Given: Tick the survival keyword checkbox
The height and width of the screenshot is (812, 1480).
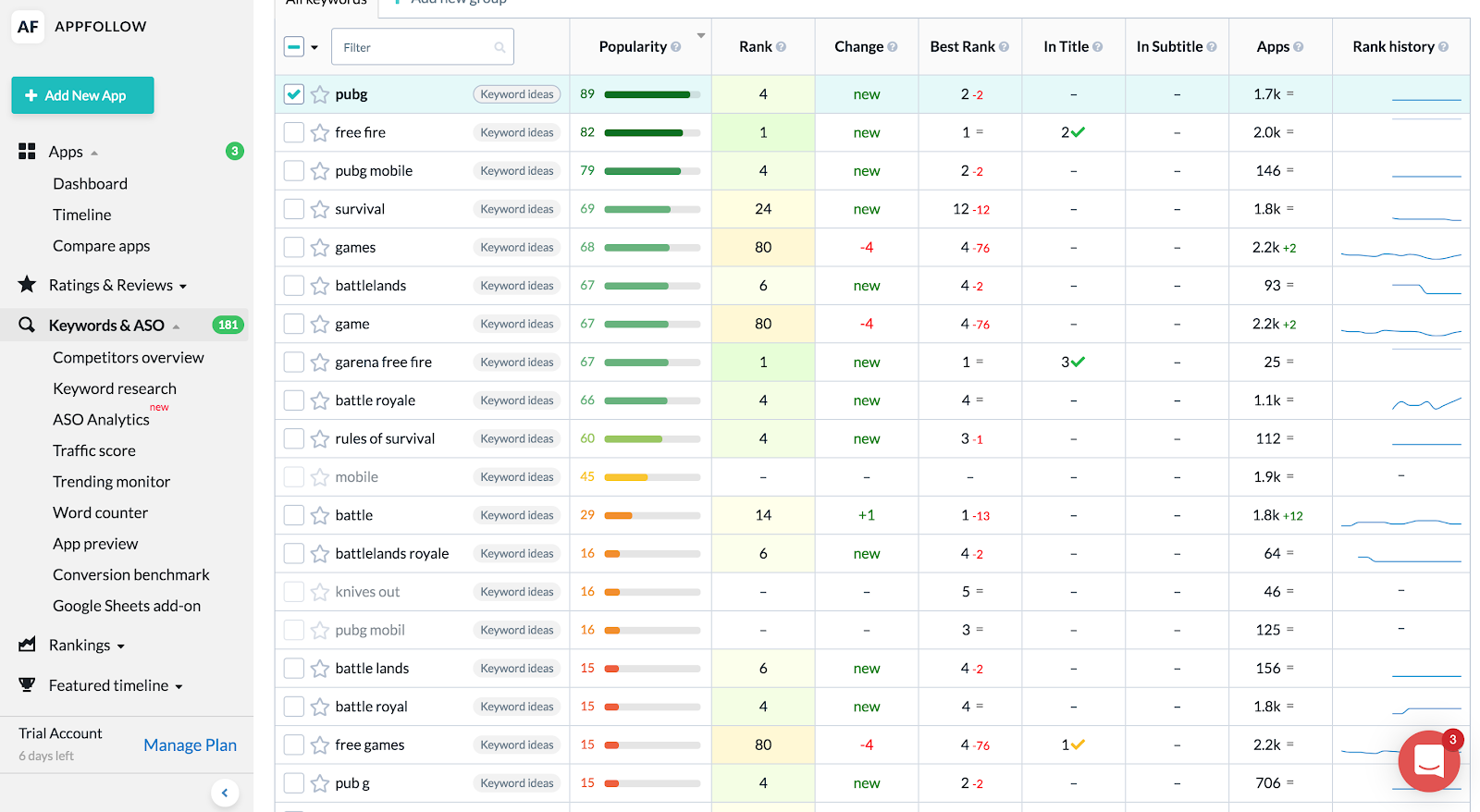Looking at the screenshot, I should 294,209.
